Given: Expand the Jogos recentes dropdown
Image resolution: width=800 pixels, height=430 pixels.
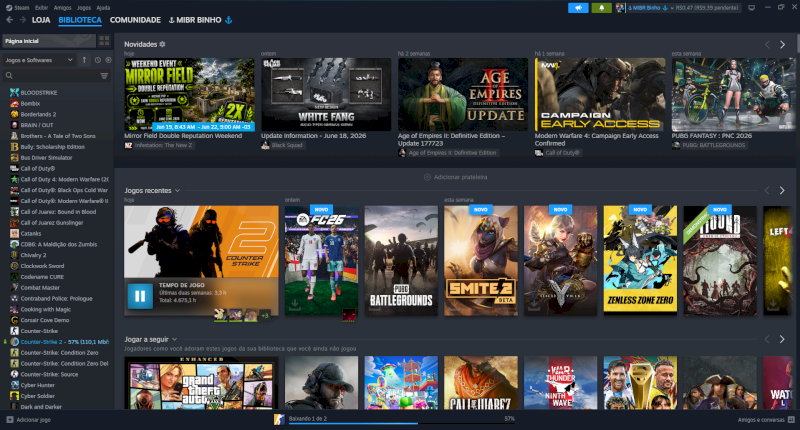Looking at the screenshot, I should [178, 190].
